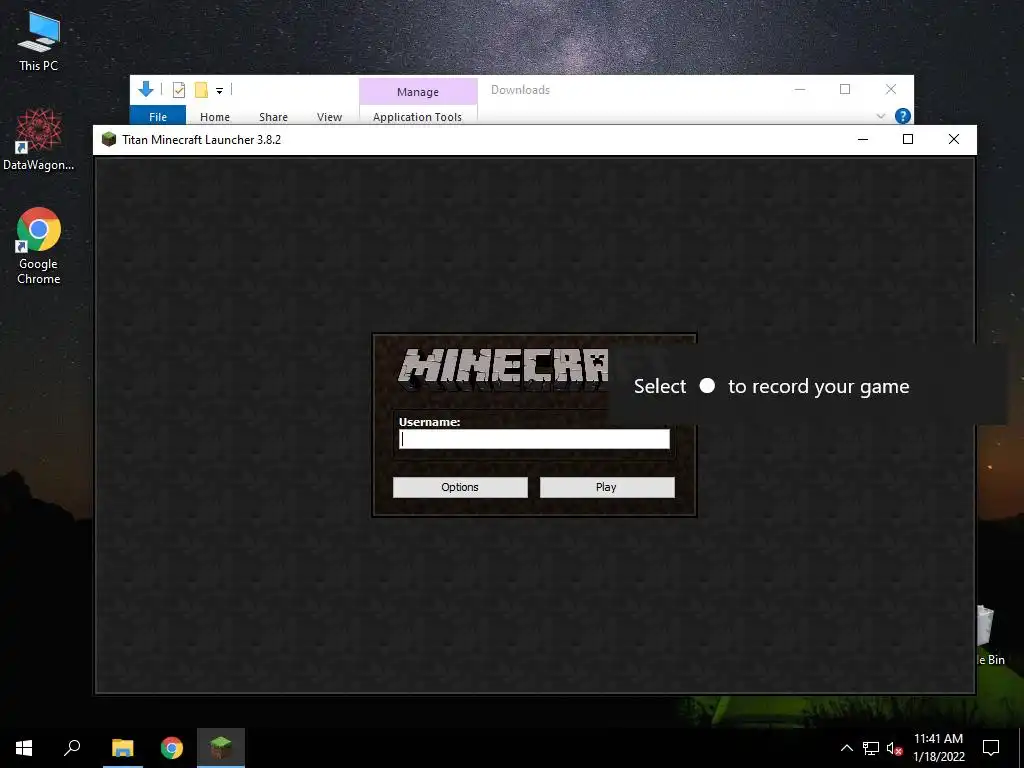Image resolution: width=1024 pixels, height=768 pixels.
Task: Open Home tab in Downloads window
Action: point(215,117)
